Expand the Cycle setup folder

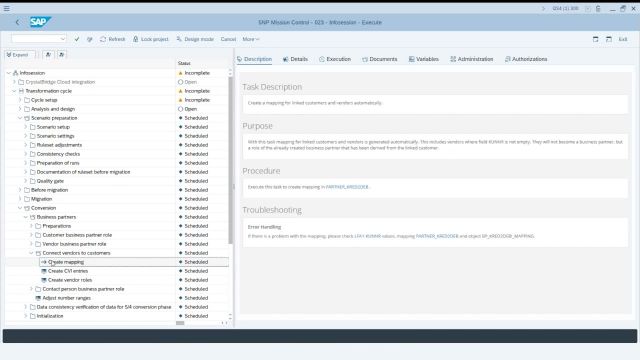tap(20, 100)
